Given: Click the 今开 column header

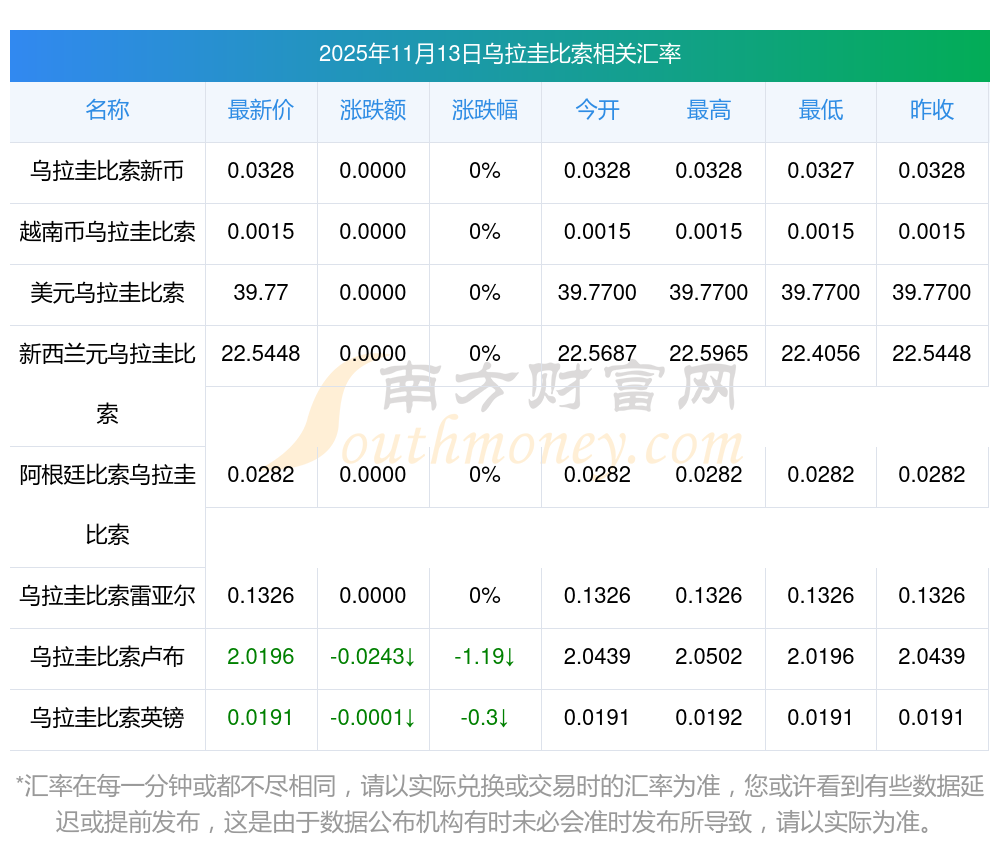Looking at the screenshot, I should pos(597,110).
